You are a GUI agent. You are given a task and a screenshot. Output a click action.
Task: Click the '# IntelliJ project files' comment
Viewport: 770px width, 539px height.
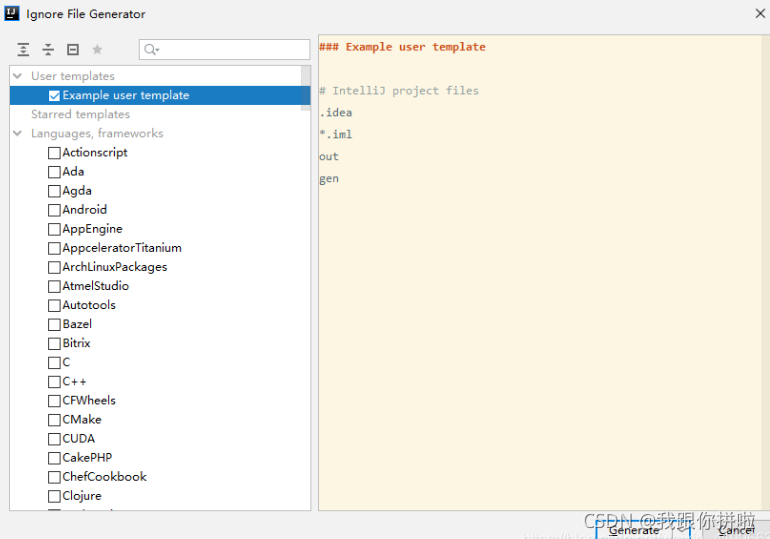click(399, 91)
